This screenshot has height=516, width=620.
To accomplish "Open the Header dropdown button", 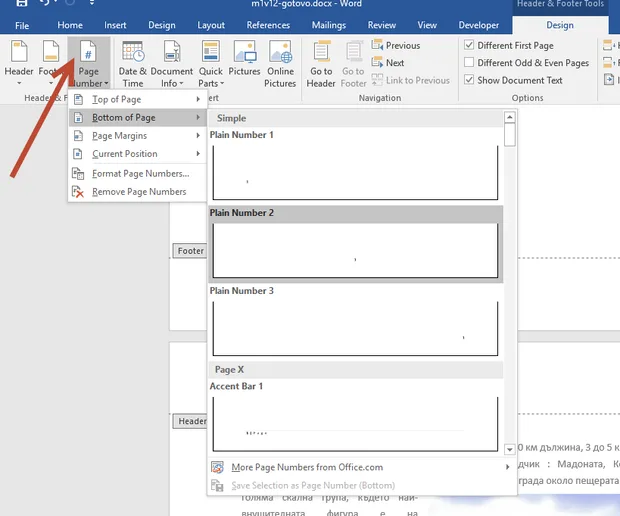I will (19, 62).
